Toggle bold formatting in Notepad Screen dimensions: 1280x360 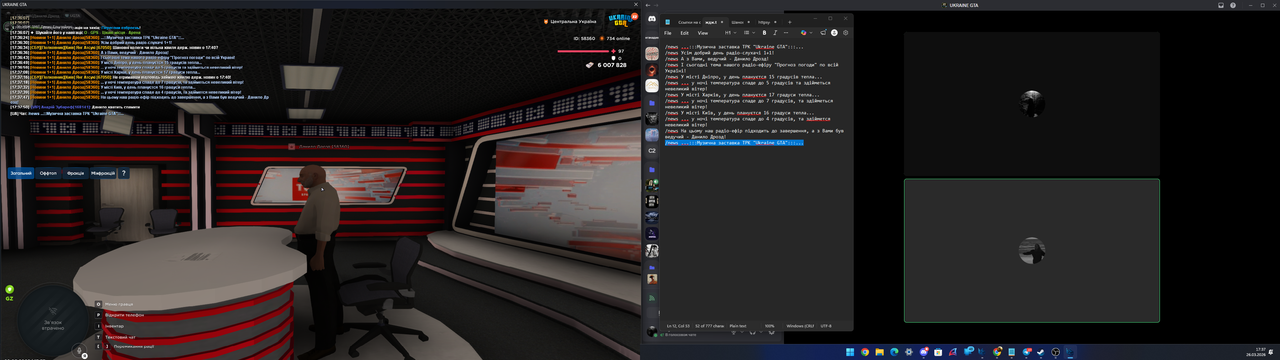[764, 33]
